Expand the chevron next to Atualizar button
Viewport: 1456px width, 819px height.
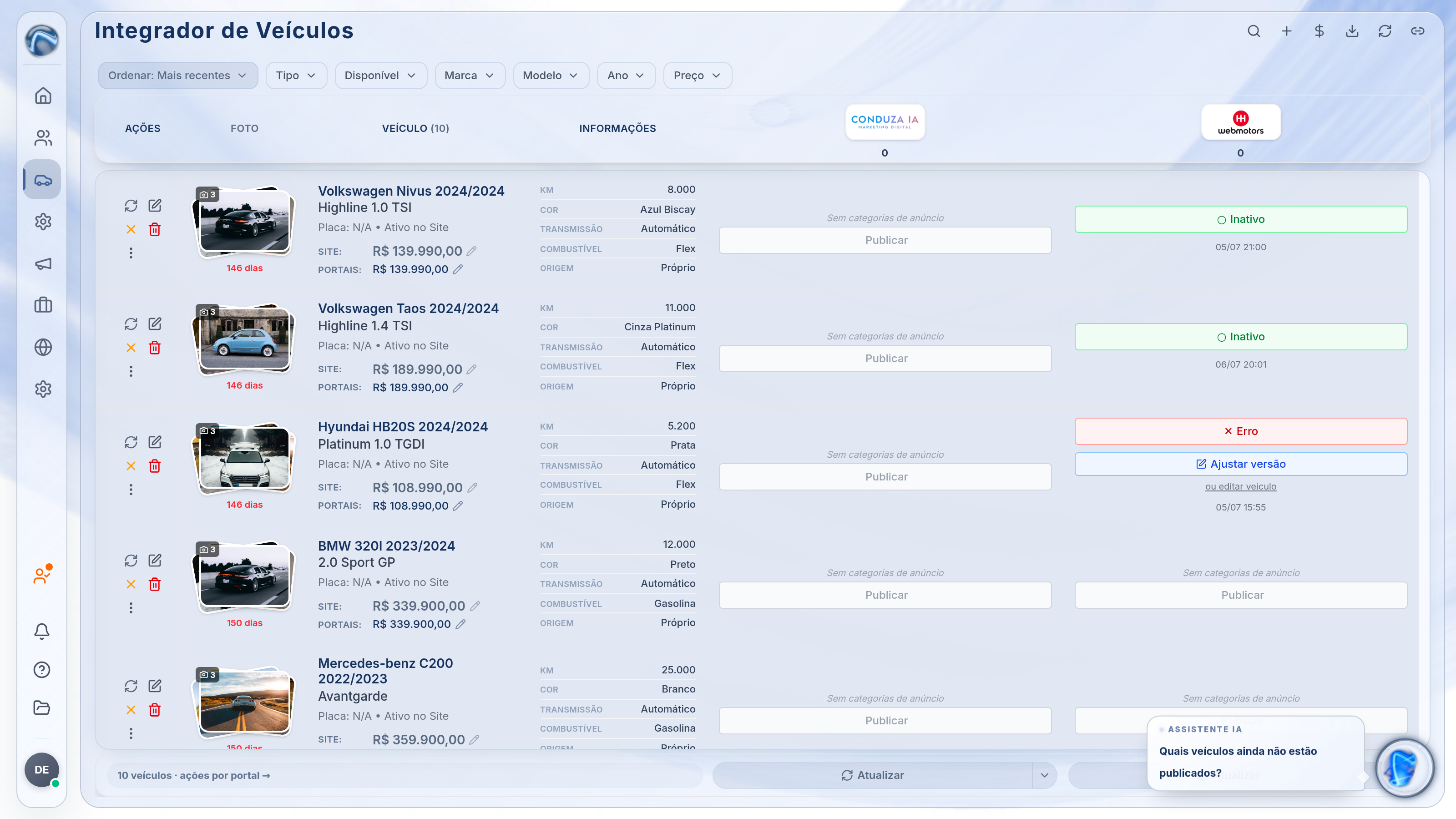(1045, 775)
